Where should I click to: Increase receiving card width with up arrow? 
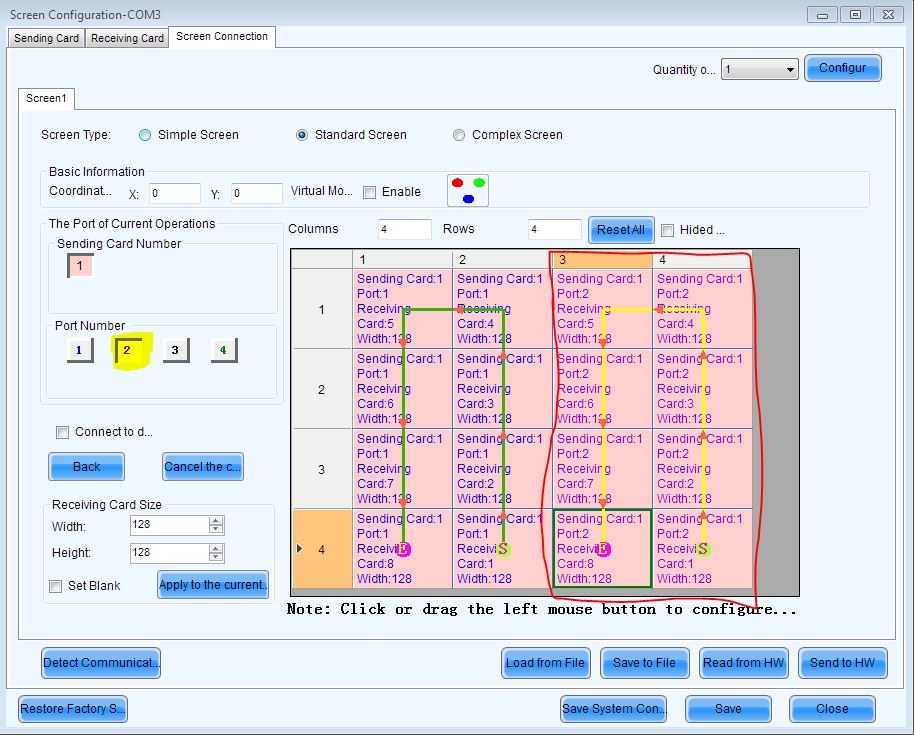pyautogui.click(x=217, y=521)
